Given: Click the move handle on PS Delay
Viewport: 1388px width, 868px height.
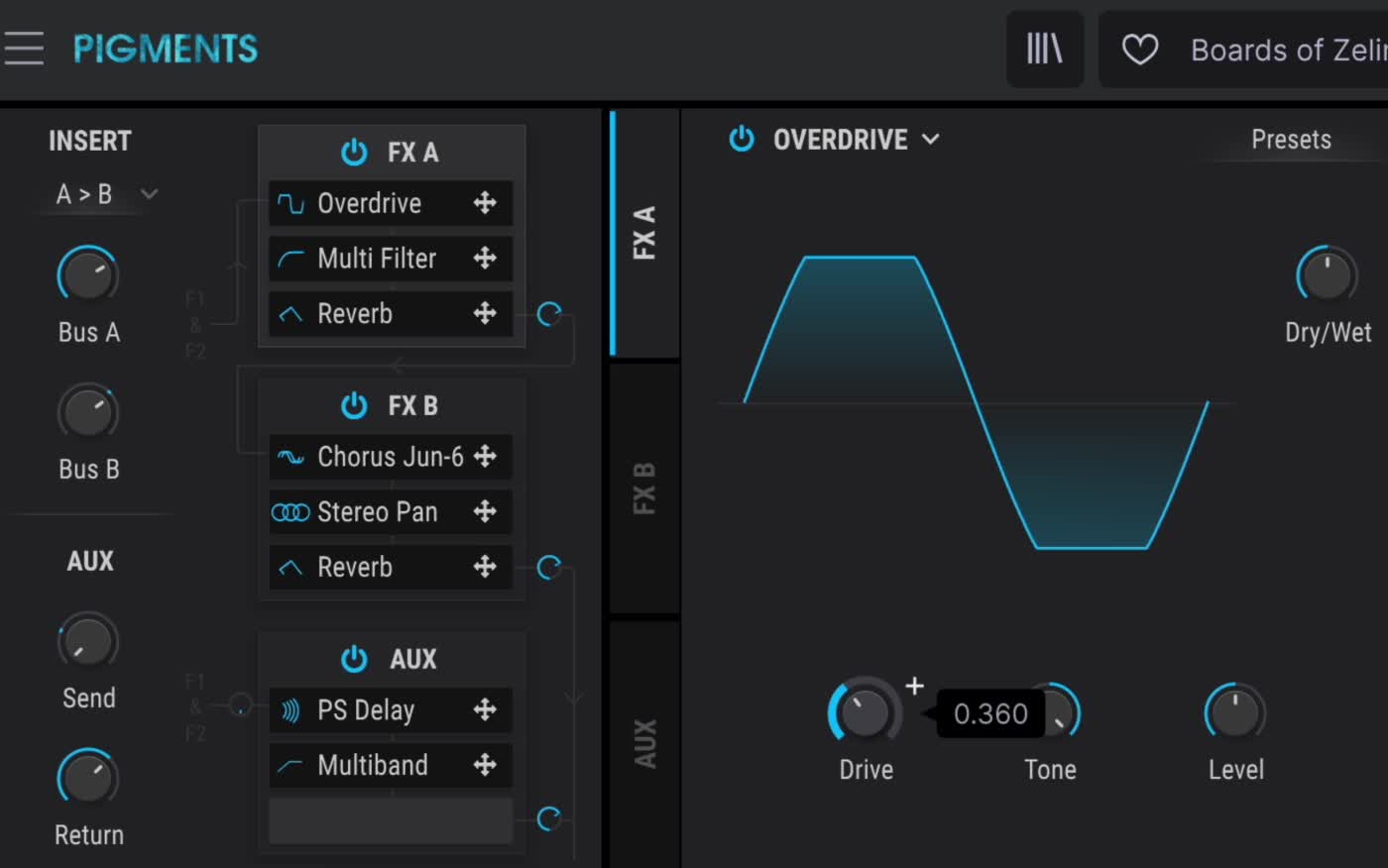Looking at the screenshot, I should click(x=485, y=710).
